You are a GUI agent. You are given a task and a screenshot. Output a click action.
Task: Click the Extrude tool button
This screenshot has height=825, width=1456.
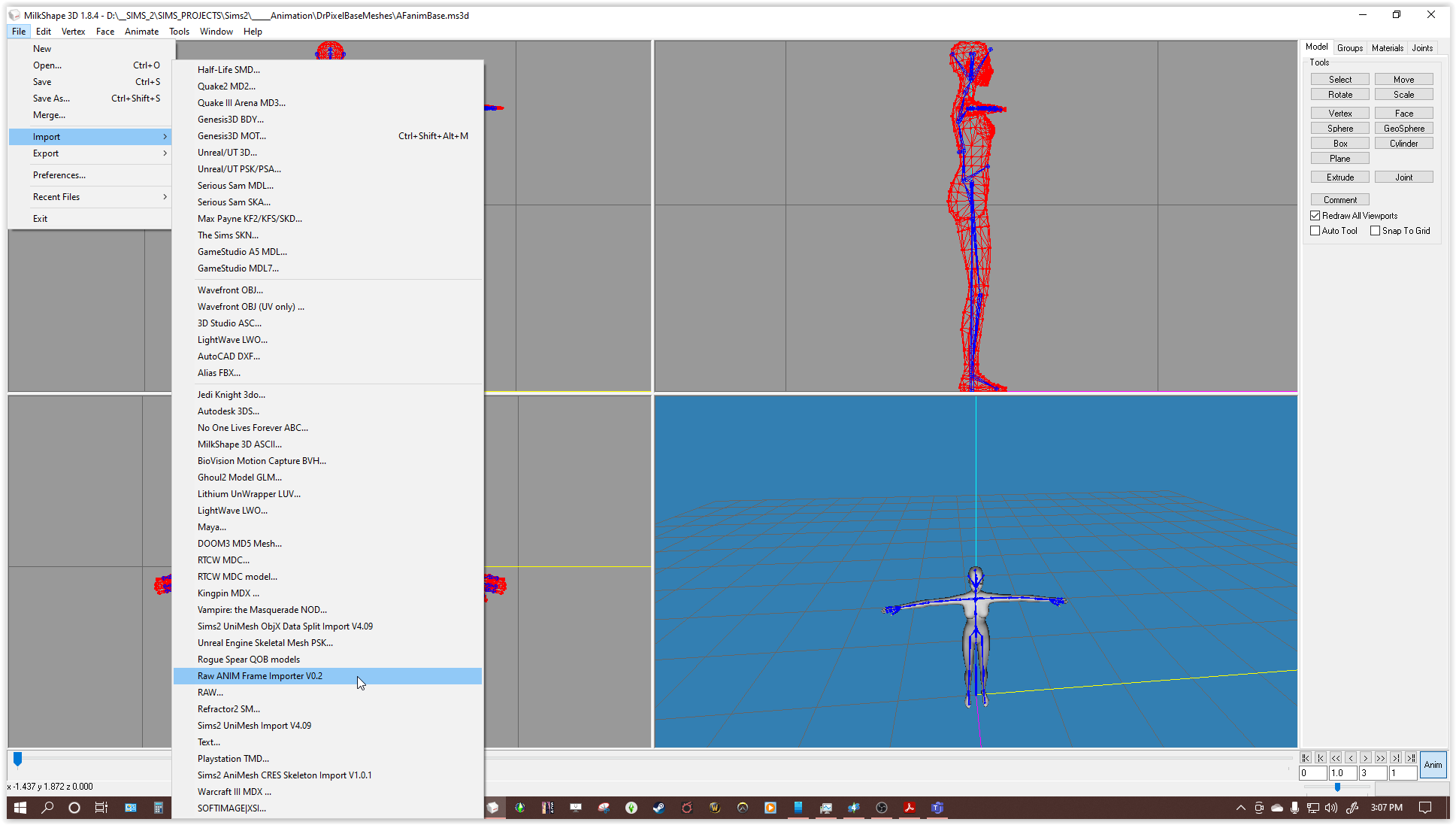point(1340,177)
